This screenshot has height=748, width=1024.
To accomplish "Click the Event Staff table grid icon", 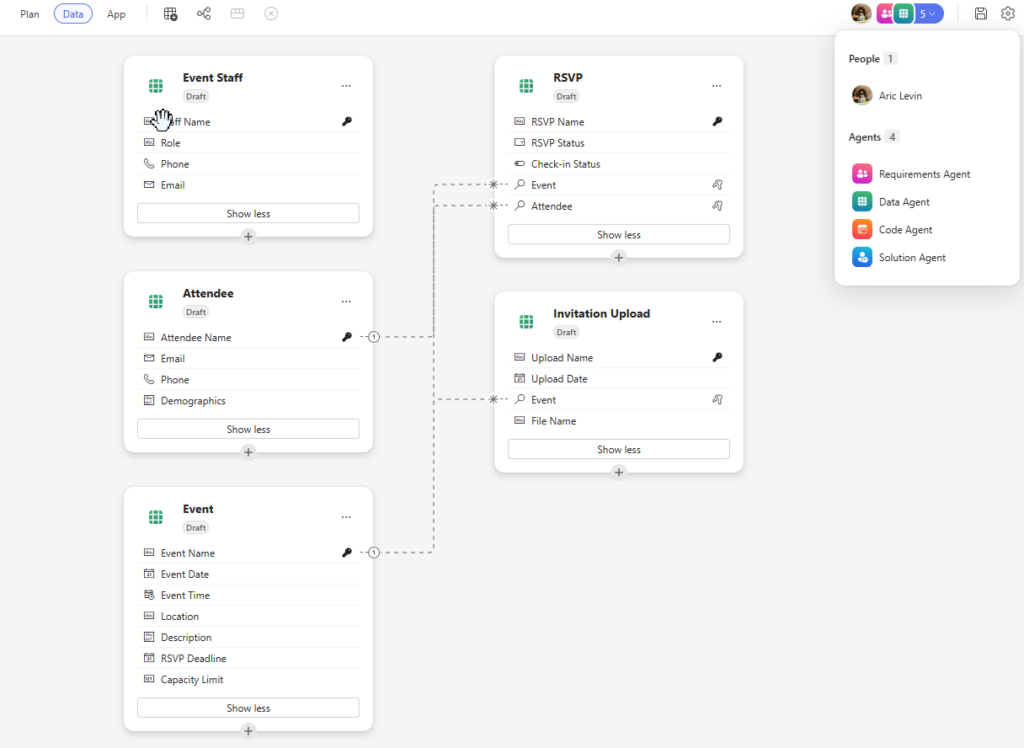I will point(156,86).
